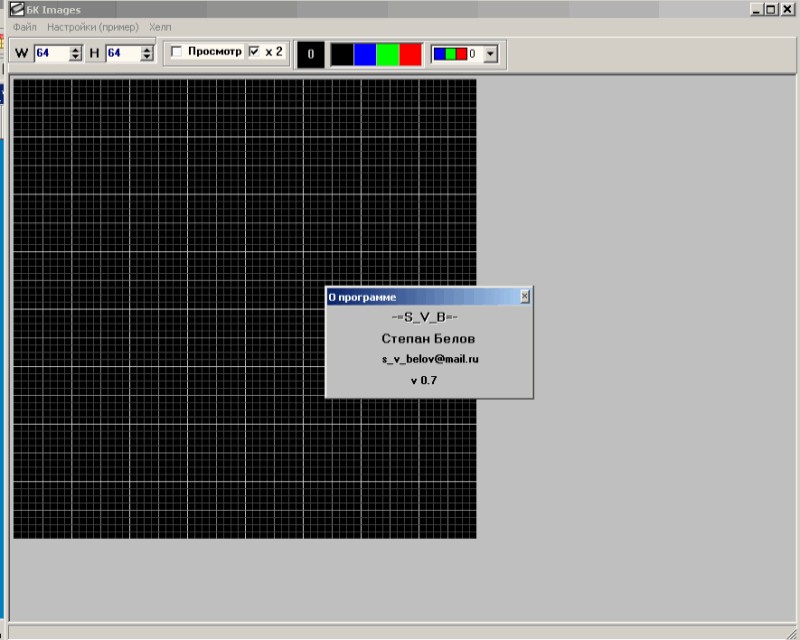Toggle the x 2 zoom checkbox
This screenshot has width=800, height=640.
tap(254, 51)
